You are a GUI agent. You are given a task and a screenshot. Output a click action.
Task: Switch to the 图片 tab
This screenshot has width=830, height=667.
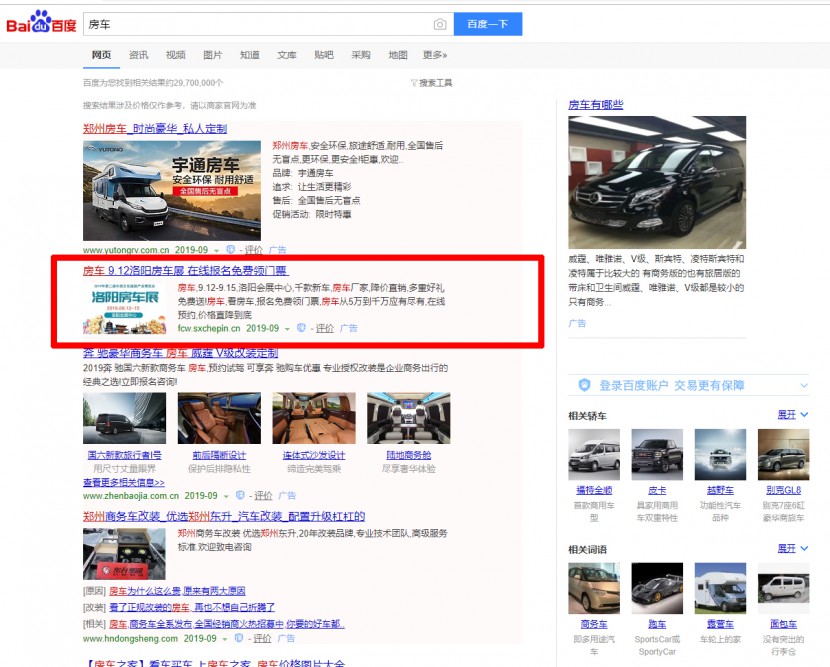(212, 55)
